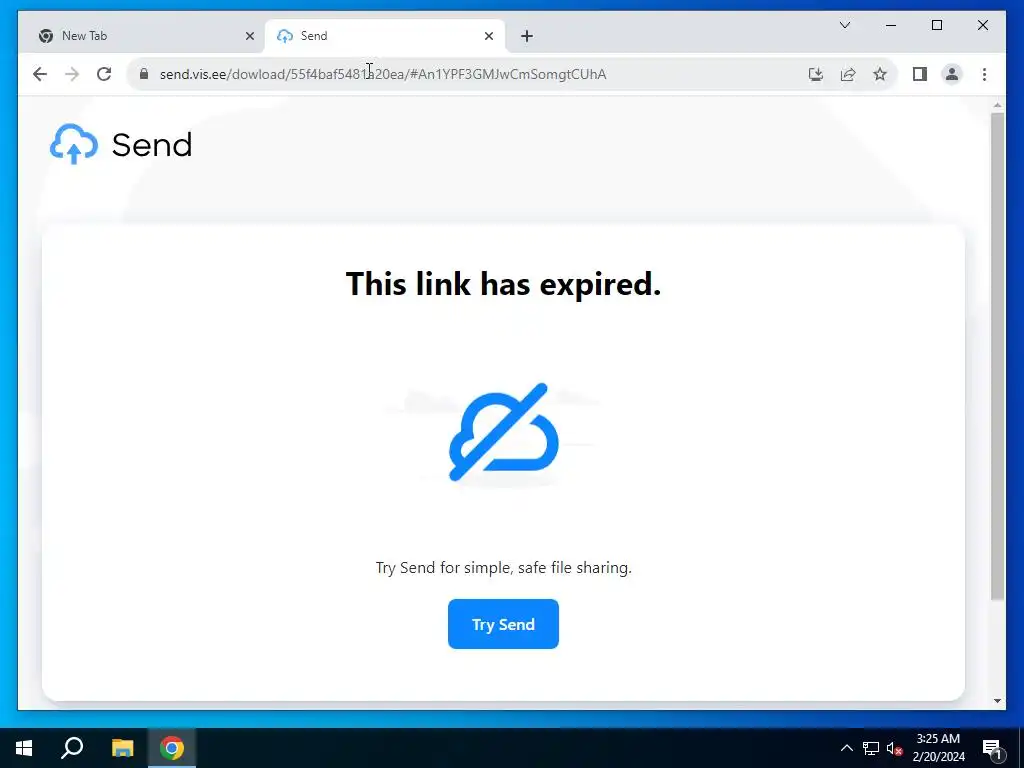Close the Send tab
Image resolution: width=1024 pixels, height=768 pixels.
tap(488, 36)
